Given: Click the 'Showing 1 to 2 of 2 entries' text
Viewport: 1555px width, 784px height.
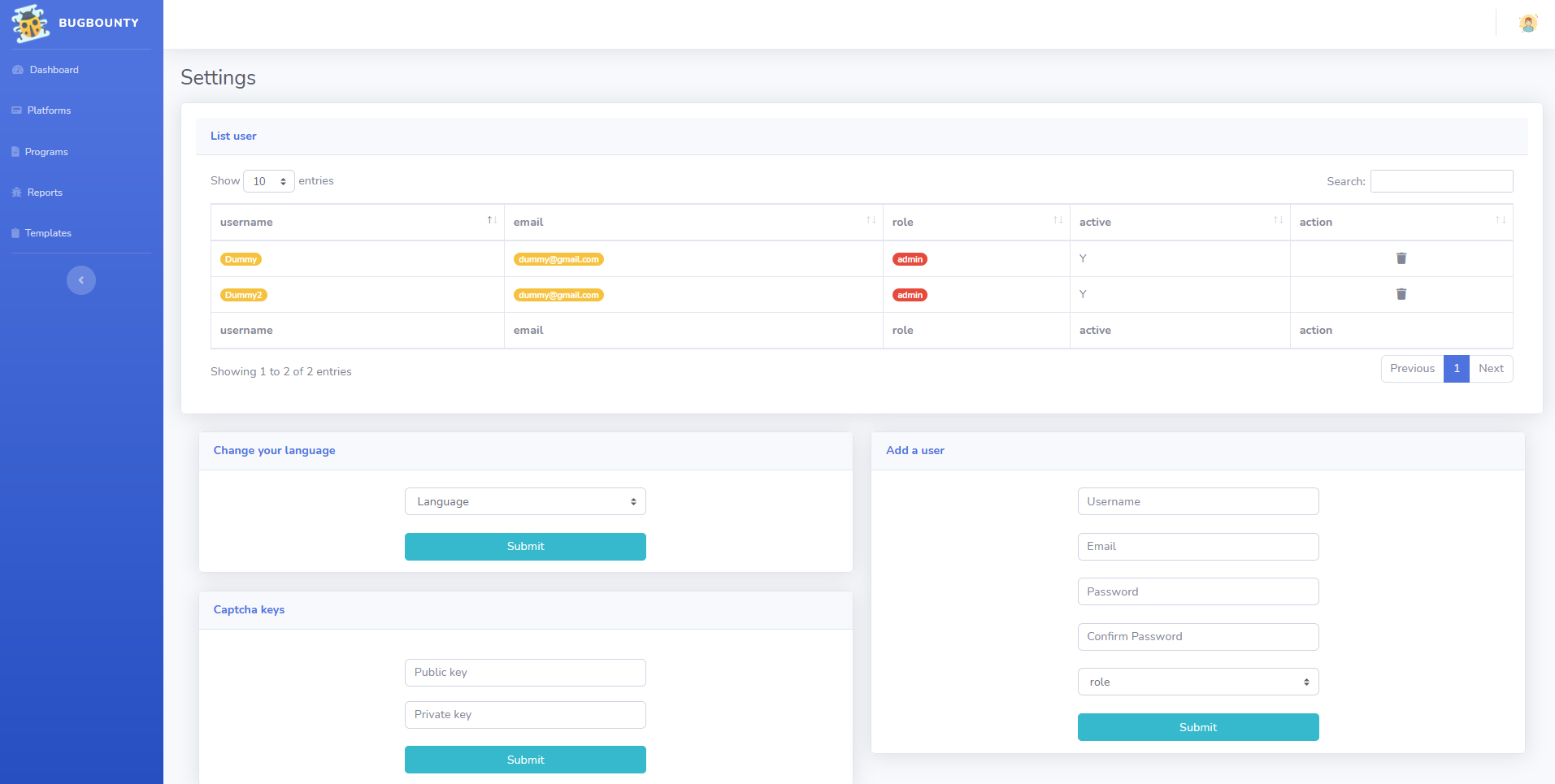Looking at the screenshot, I should coord(281,371).
